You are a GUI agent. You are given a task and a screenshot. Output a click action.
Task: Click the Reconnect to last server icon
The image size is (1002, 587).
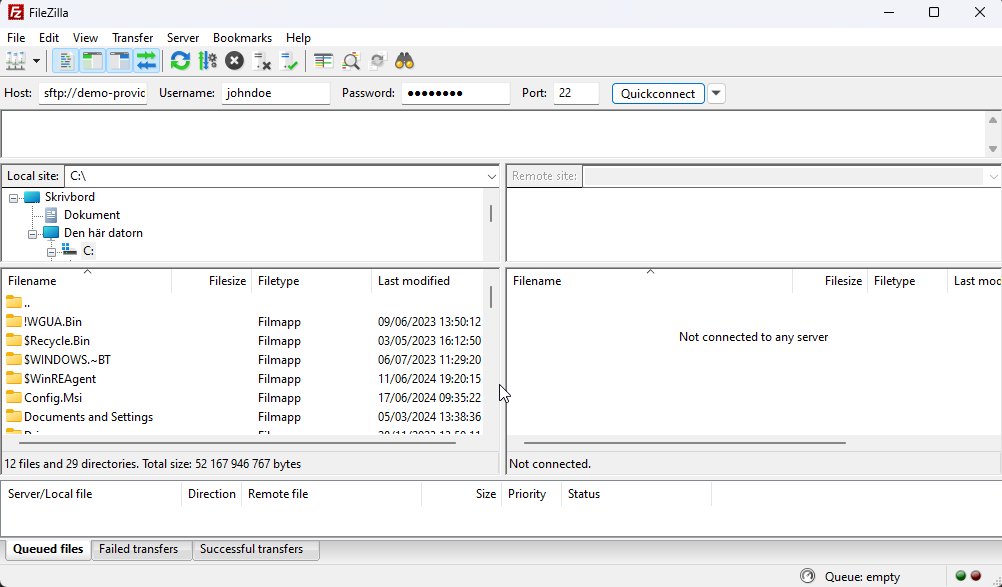tap(289, 61)
